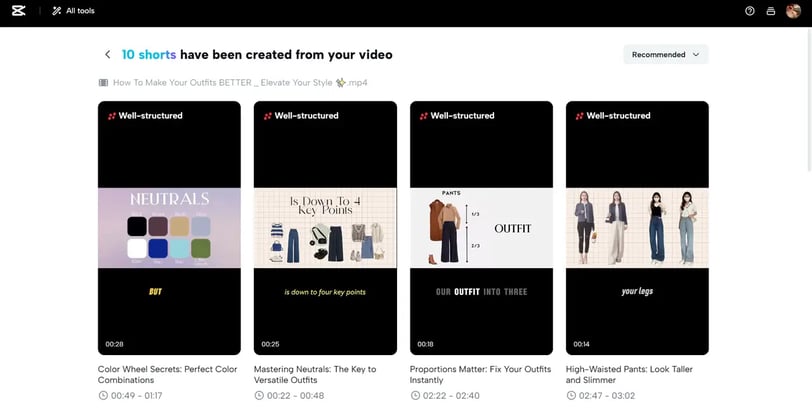Open the user profile avatar
The image size is (812, 412).
[793, 11]
